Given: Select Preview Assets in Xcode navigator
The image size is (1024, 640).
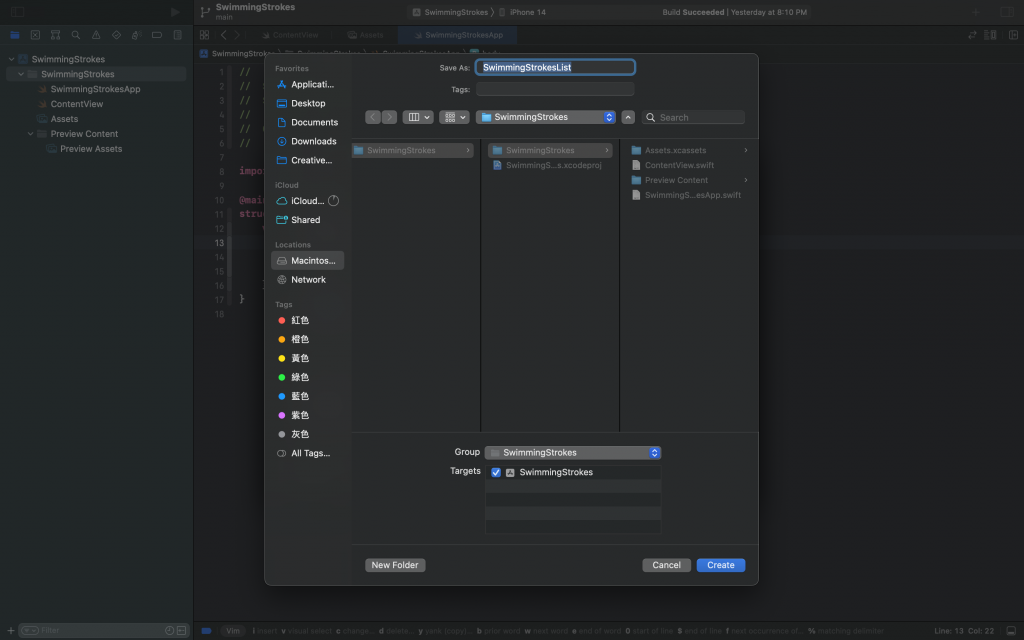Looking at the screenshot, I should (91, 149).
